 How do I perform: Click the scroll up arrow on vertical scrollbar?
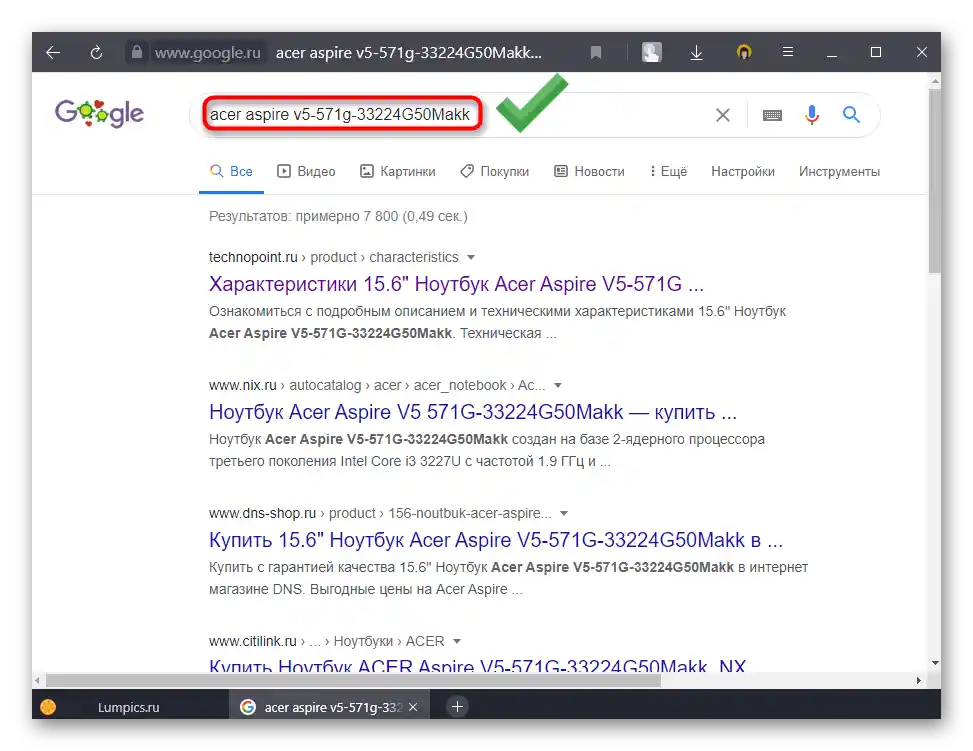935,81
